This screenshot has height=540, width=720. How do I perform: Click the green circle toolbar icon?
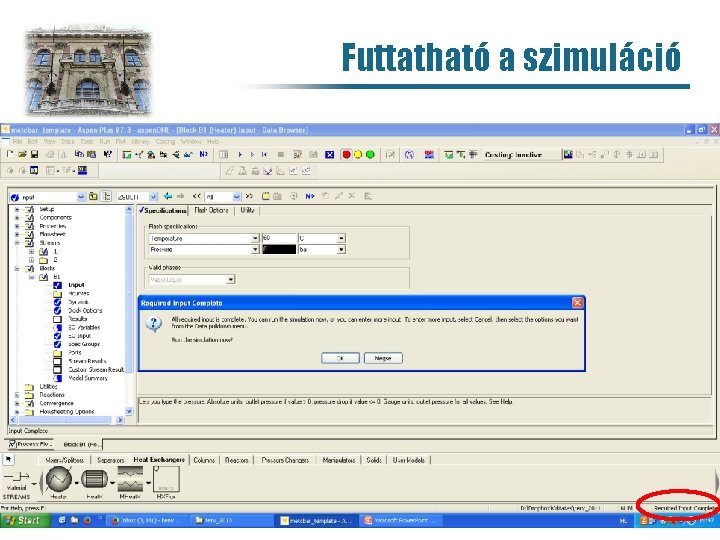pos(370,155)
